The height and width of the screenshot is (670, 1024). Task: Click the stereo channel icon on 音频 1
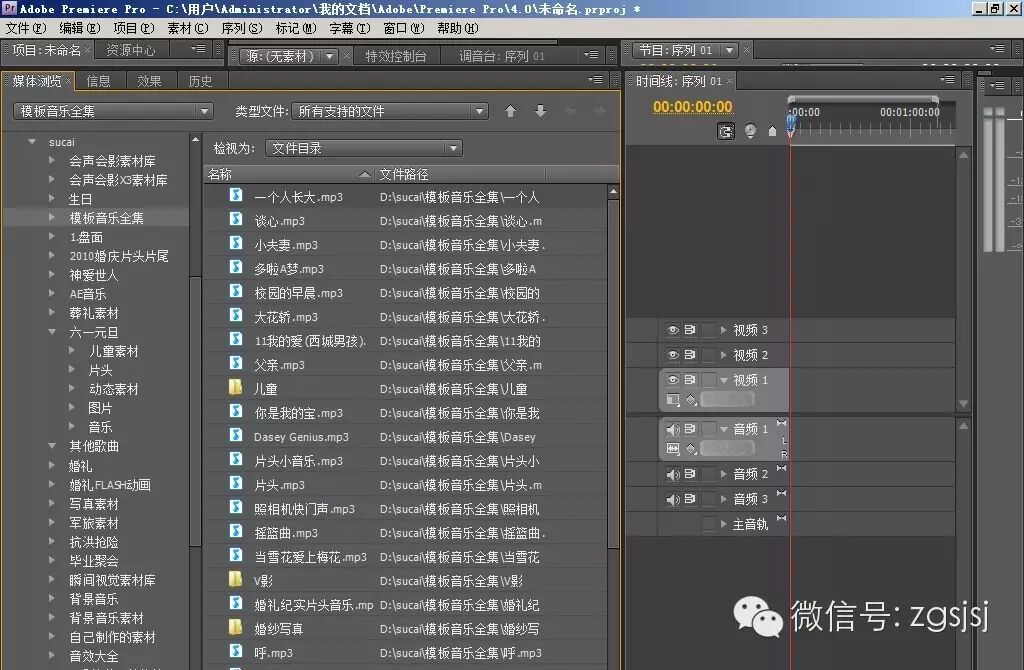click(x=782, y=423)
